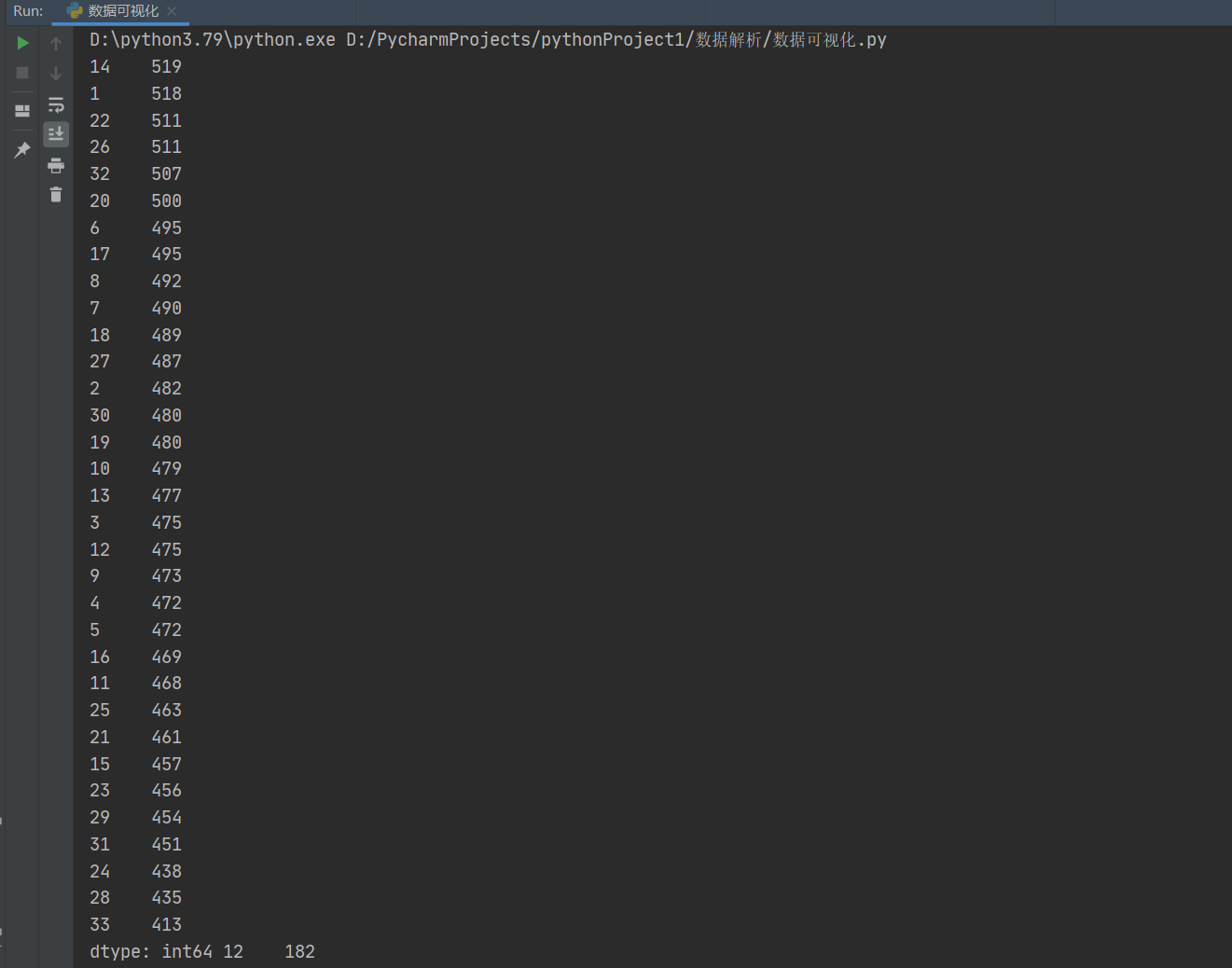This screenshot has height=968, width=1232.
Task: Go down the stack trace arrow
Action: [x=56, y=74]
